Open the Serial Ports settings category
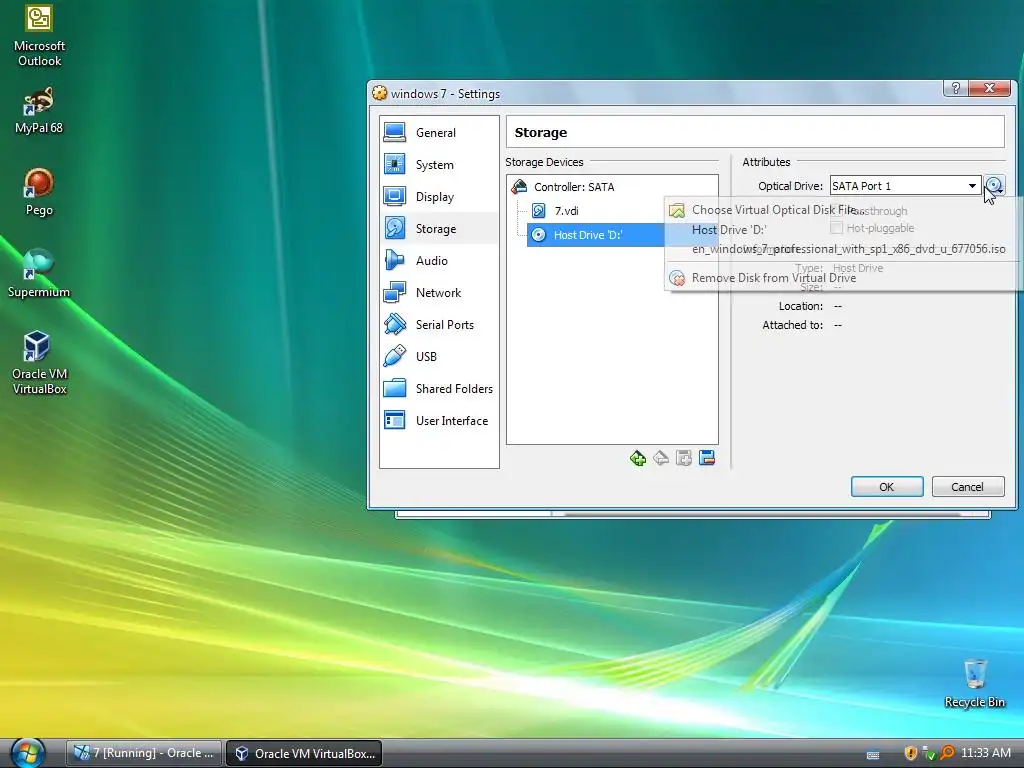 click(439, 325)
